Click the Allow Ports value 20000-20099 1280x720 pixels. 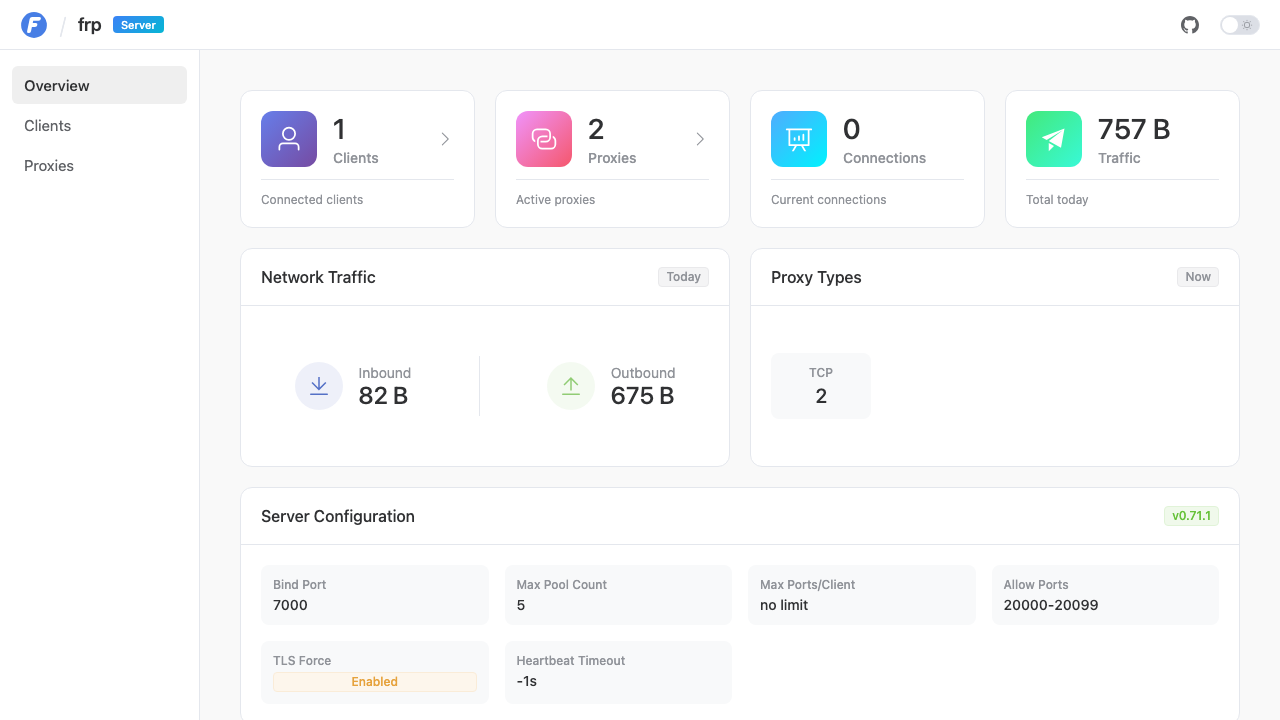coord(1051,605)
